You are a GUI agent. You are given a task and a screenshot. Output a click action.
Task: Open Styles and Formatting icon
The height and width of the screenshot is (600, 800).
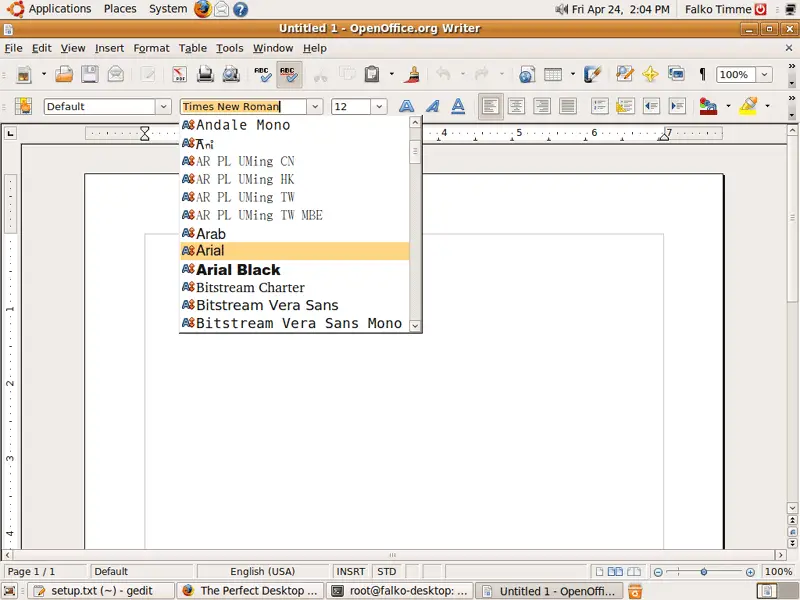(23, 106)
